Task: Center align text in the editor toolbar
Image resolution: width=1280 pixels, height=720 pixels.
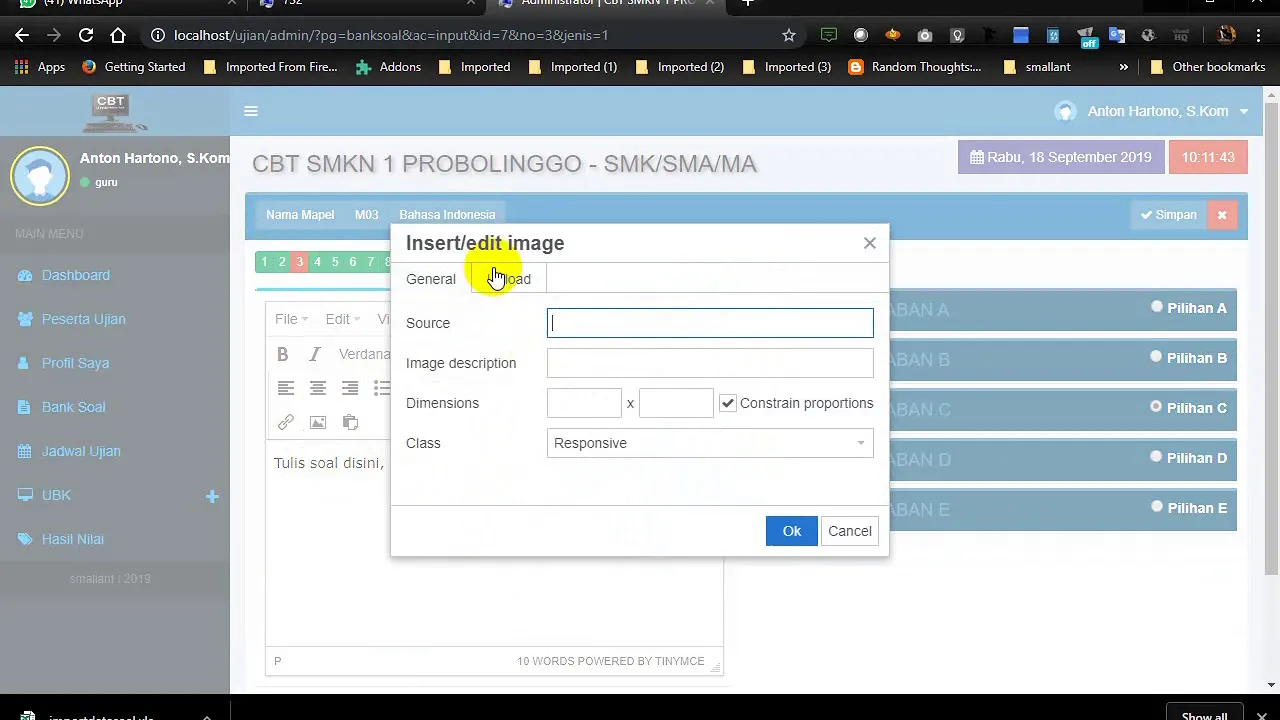Action: click(x=318, y=388)
